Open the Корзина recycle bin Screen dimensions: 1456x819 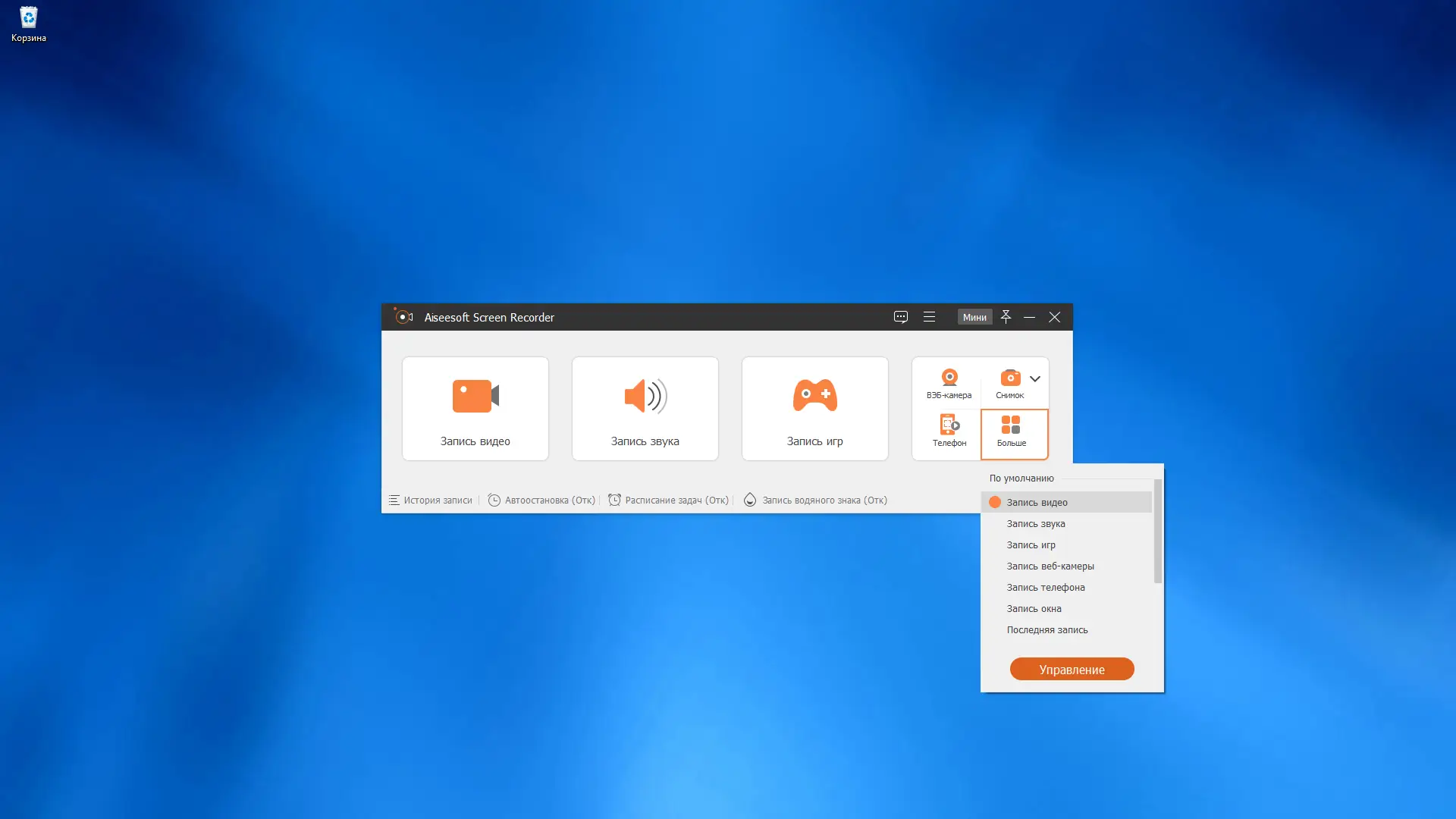28,18
